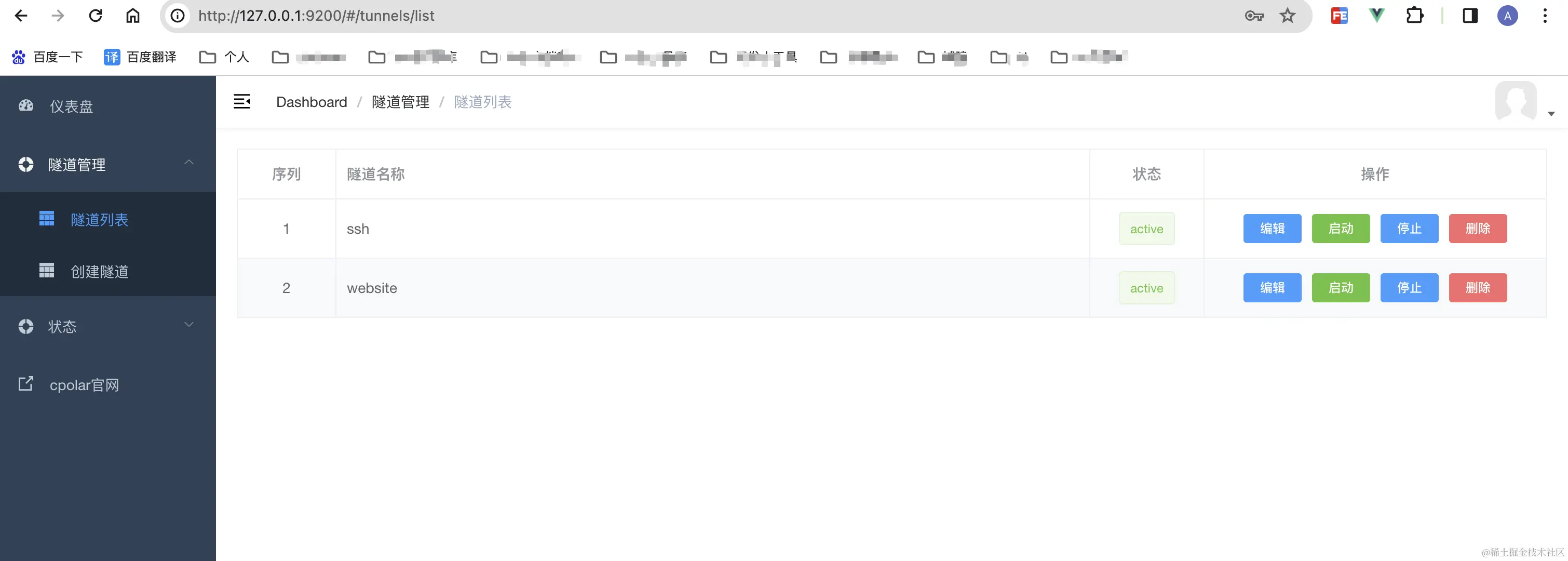Click 编辑 for the ssh tunnel

[x=1272, y=229]
